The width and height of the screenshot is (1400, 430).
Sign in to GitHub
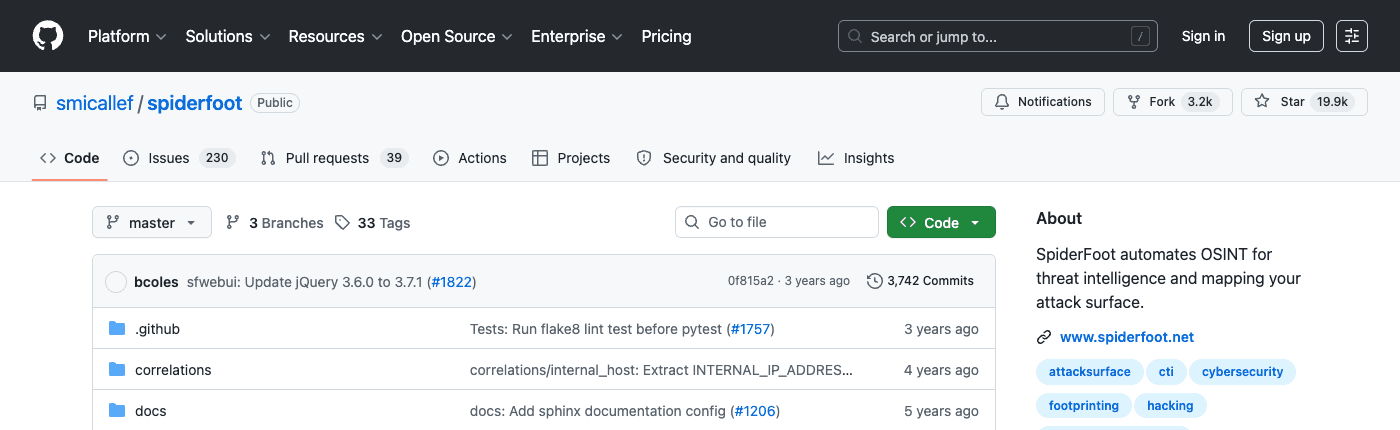coord(1203,36)
